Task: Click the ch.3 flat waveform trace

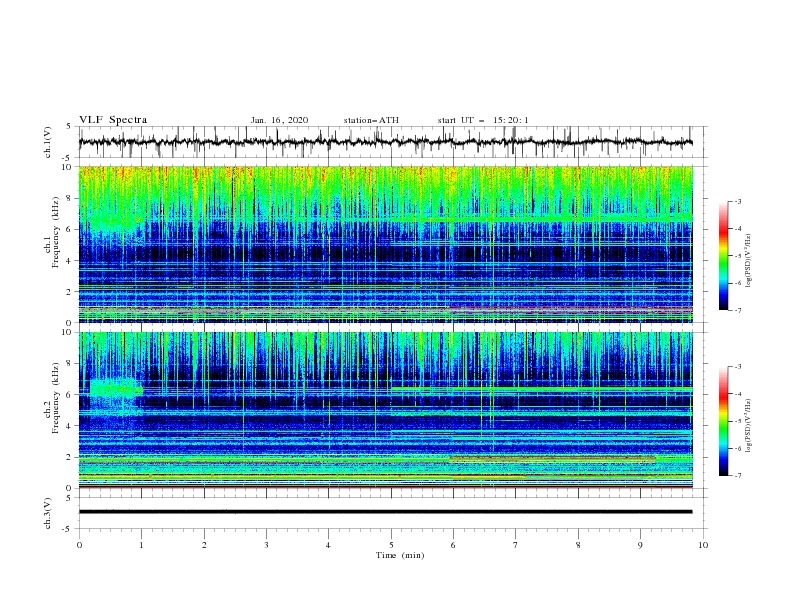Action: (385, 512)
